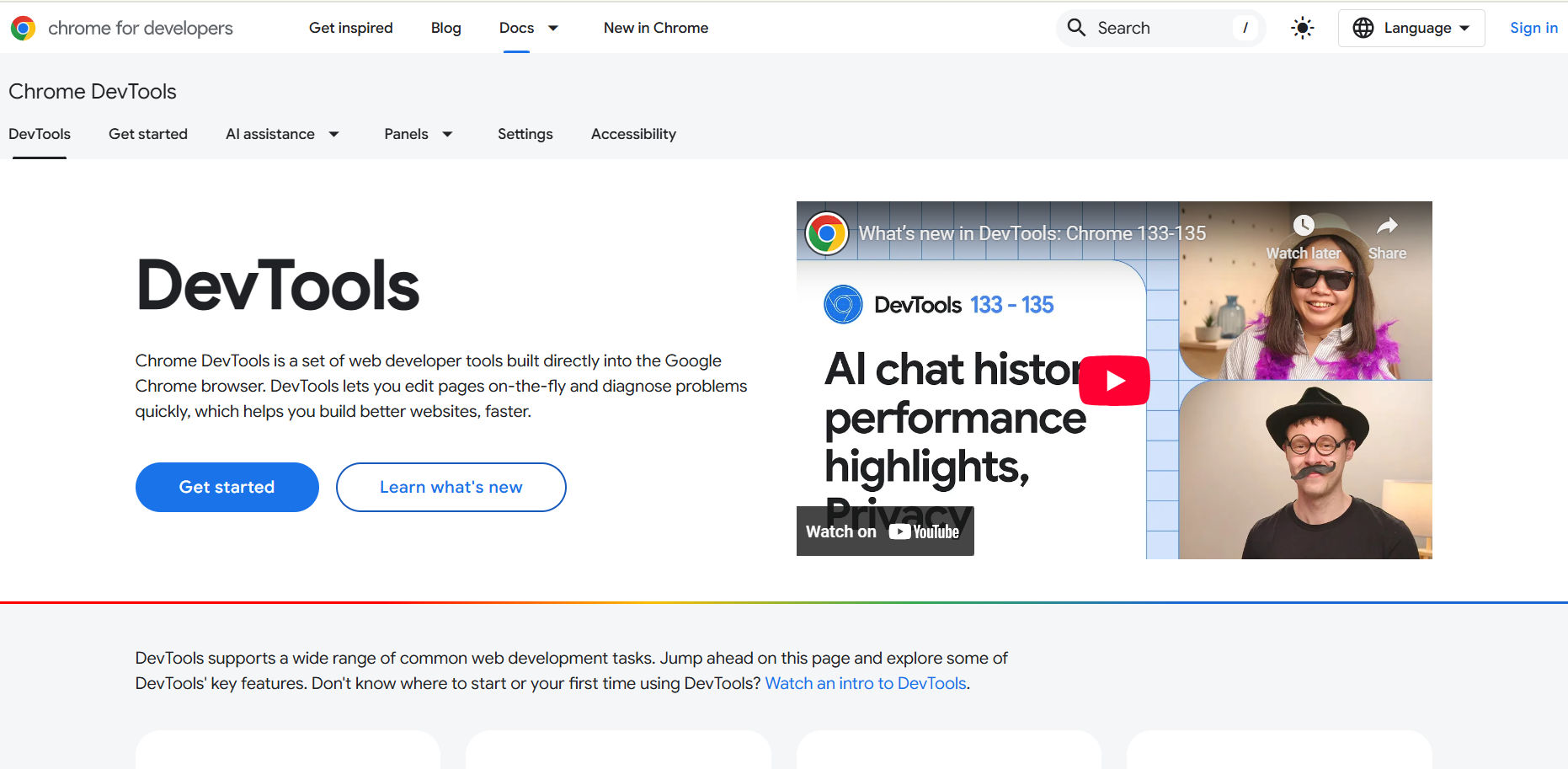
Task: Open the AI assistance dropdown
Action: 284,133
